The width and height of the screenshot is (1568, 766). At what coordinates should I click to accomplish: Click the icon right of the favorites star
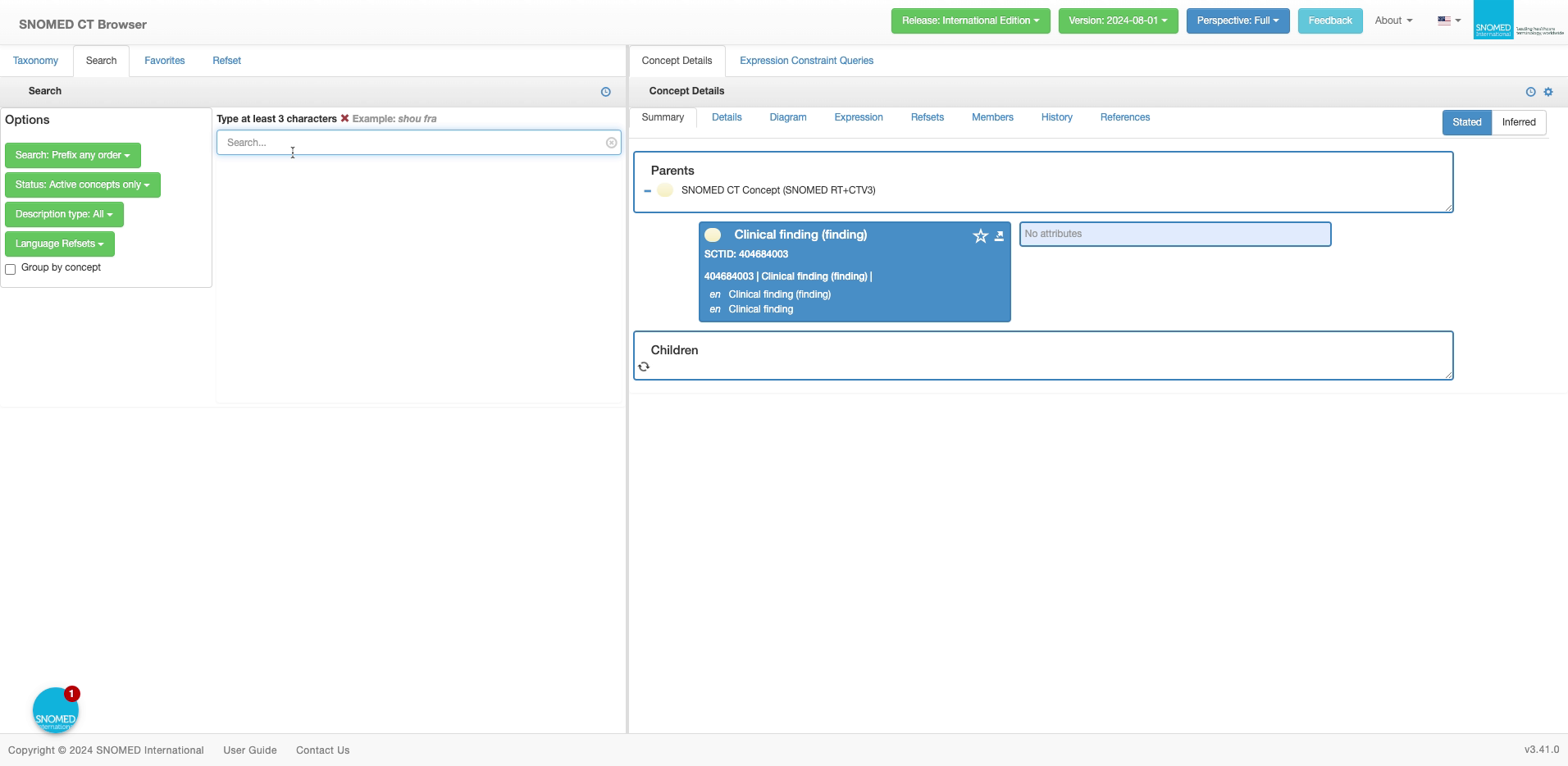click(999, 236)
